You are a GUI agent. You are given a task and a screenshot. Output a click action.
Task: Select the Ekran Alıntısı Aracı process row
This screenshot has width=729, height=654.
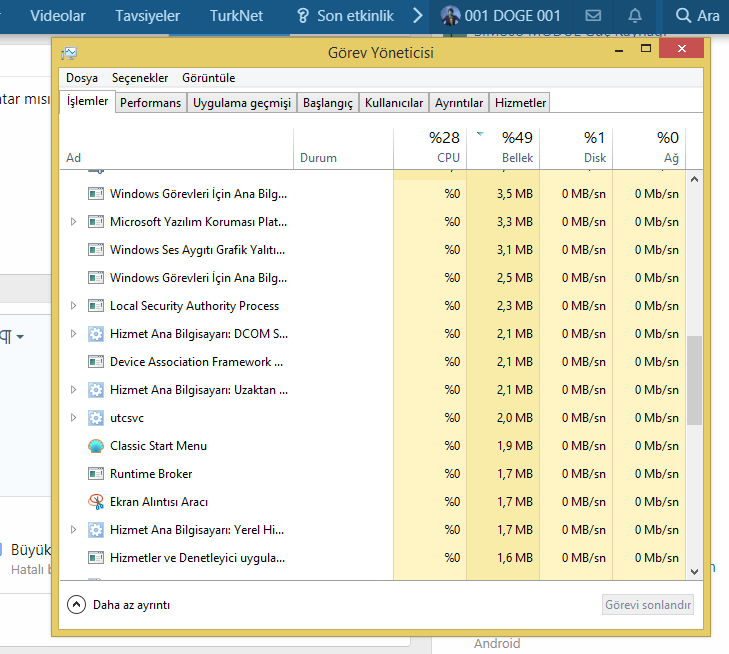pos(373,502)
